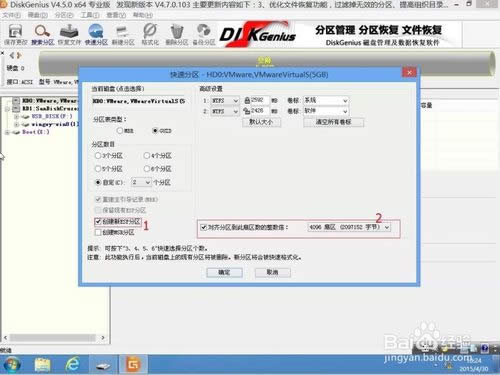
Task: Click the HD0 disk icon in tree
Action: [x=16, y=100]
